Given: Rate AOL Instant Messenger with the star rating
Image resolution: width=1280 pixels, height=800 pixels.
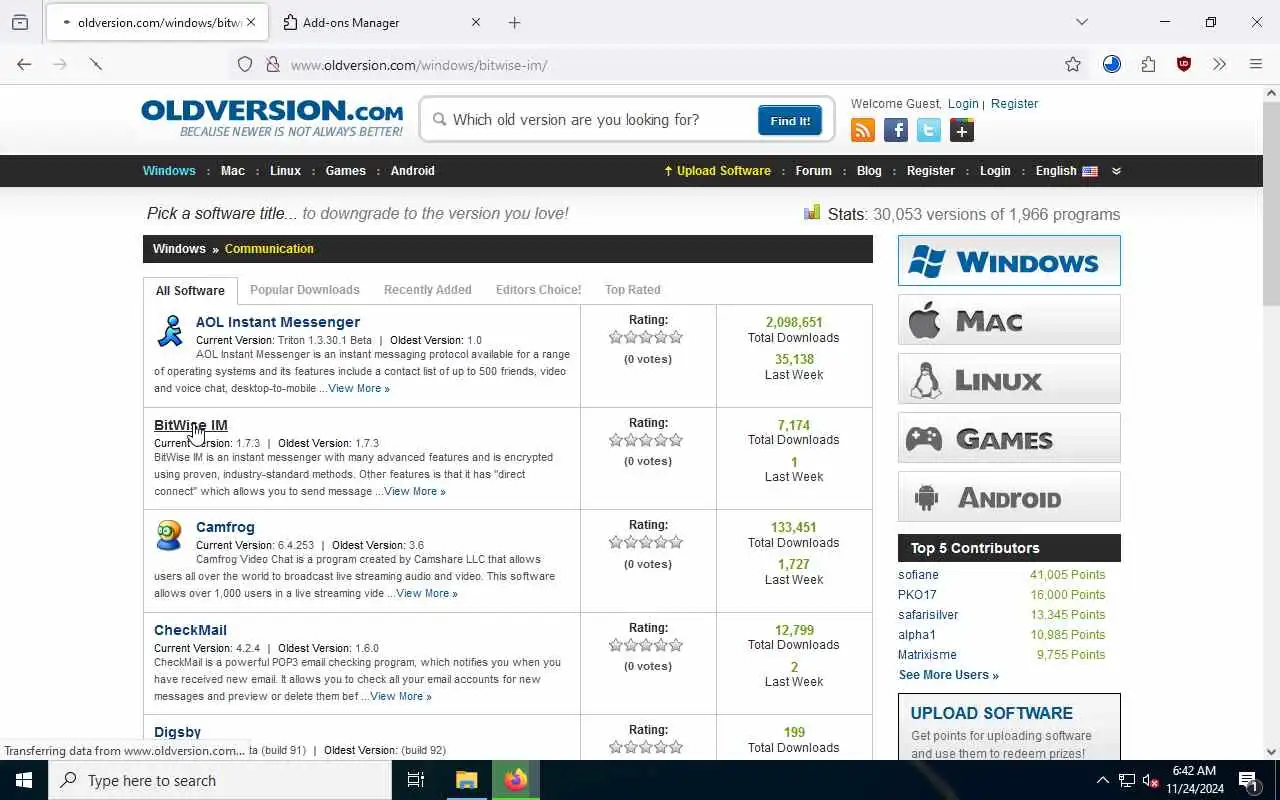Looking at the screenshot, I should pos(646,337).
